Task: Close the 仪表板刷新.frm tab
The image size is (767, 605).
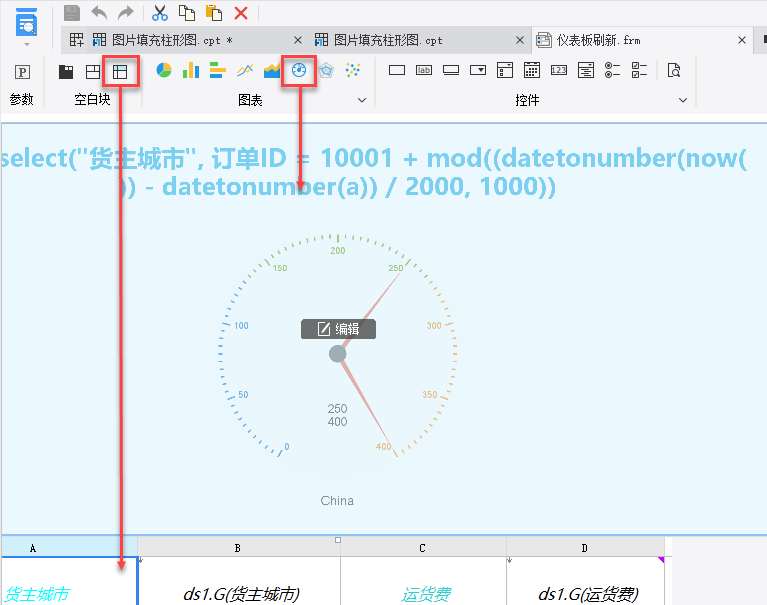Action: pos(742,40)
